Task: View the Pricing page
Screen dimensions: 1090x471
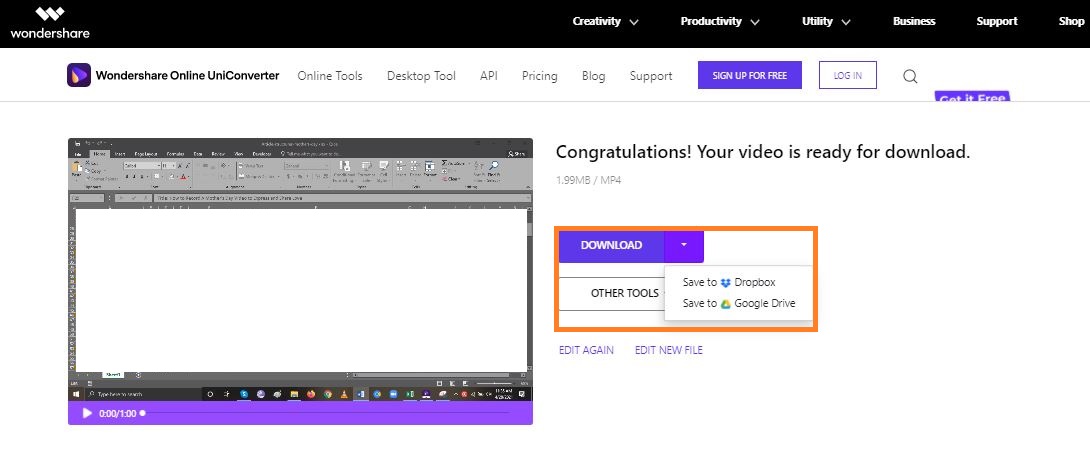Action: [x=539, y=76]
